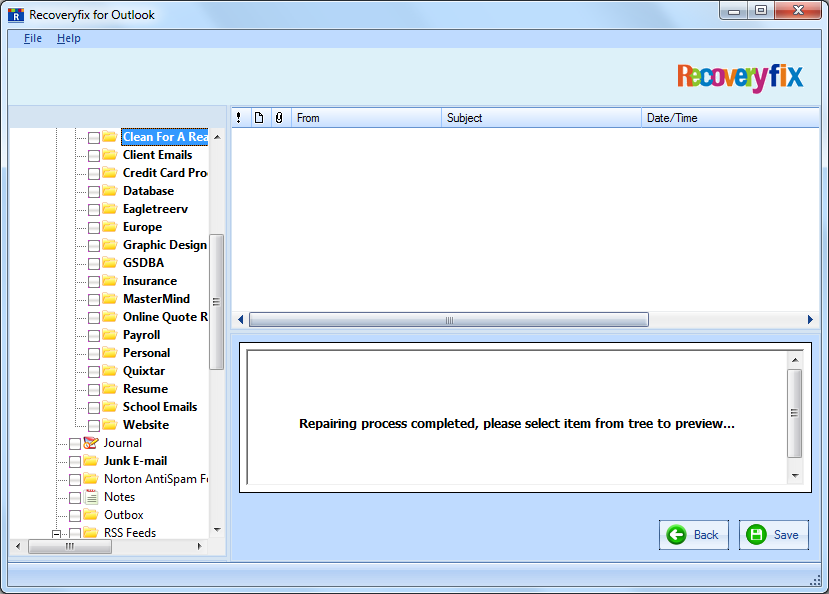
Task: Select the Insurance folder name
Action: pyautogui.click(x=150, y=281)
